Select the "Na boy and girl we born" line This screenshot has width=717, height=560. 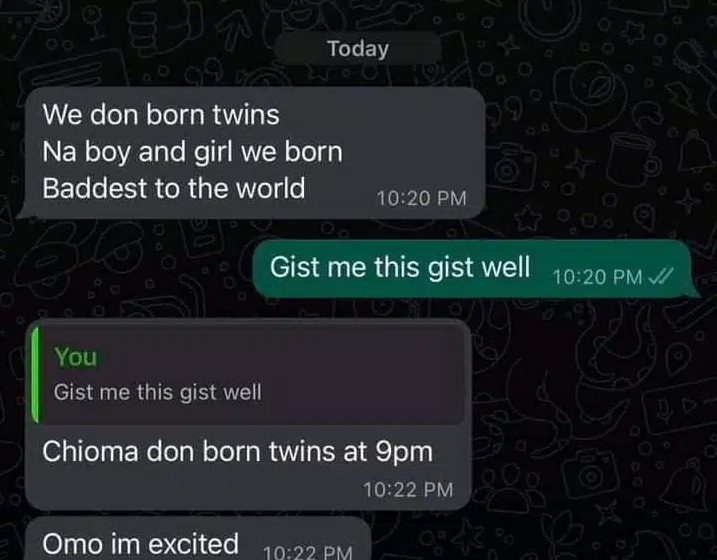(x=193, y=152)
